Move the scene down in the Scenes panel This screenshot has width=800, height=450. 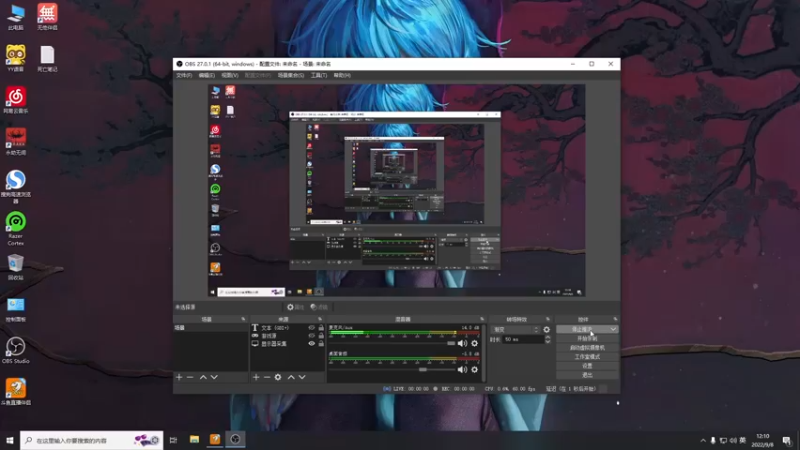point(214,377)
